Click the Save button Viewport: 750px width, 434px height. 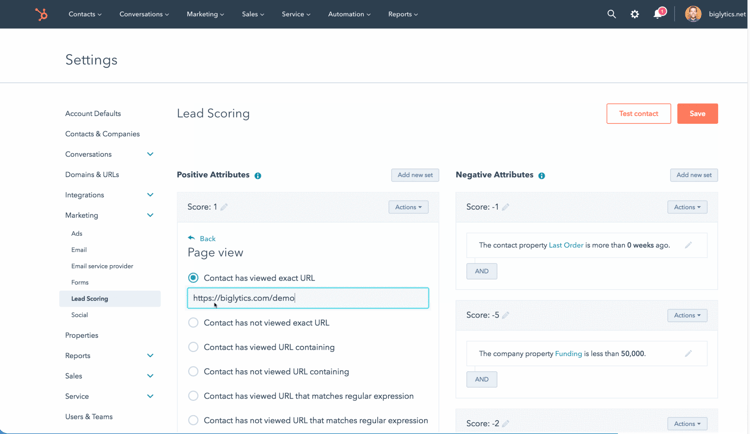(x=697, y=113)
